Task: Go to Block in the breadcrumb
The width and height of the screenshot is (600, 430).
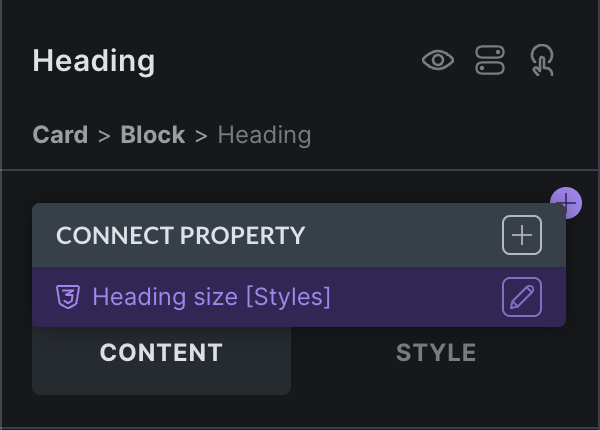Action: tap(152, 135)
